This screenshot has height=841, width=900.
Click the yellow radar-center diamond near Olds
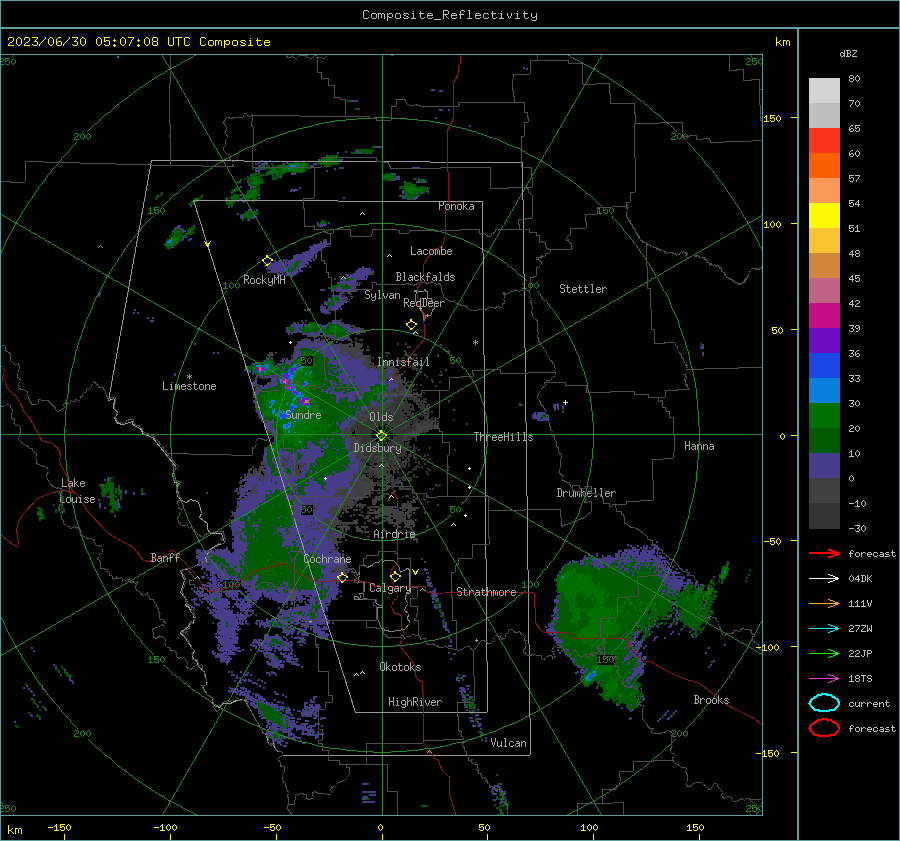[381, 436]
